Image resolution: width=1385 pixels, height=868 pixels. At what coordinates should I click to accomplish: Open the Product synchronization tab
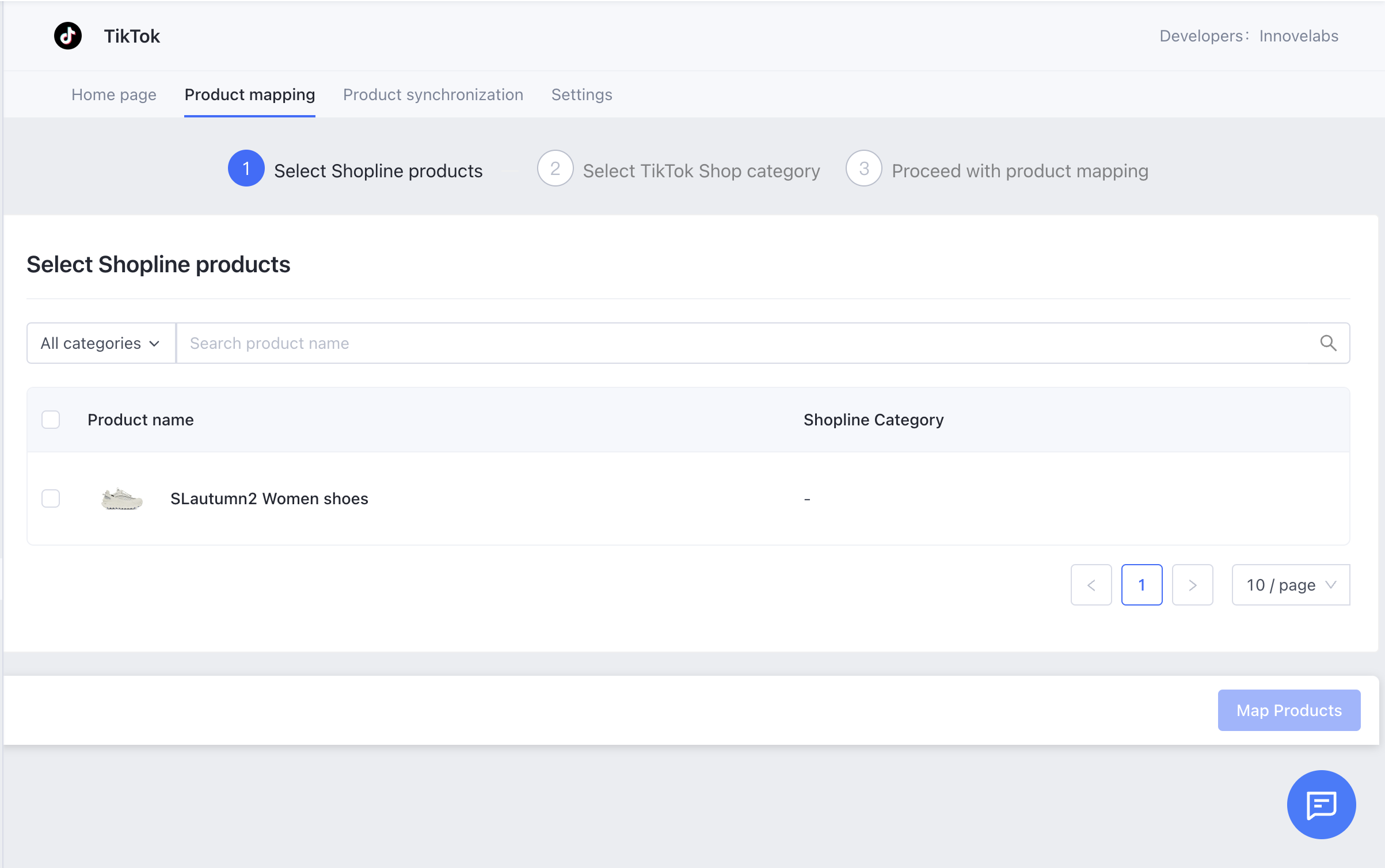tap(433, 94)
